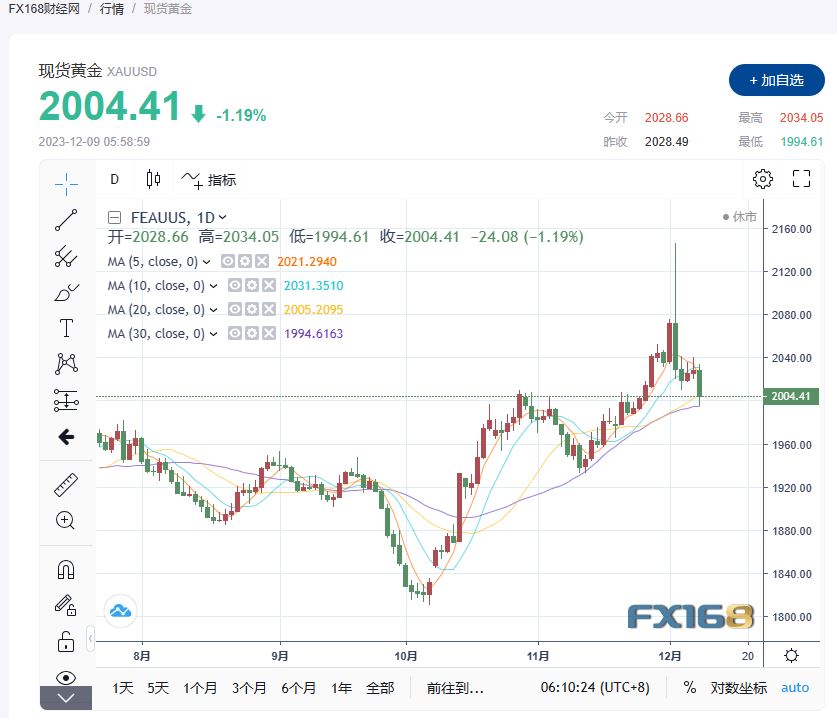The width and height of the screenshot is (837, 718).
Task: Select the 3个月 time range
Action: pos(248,688)
